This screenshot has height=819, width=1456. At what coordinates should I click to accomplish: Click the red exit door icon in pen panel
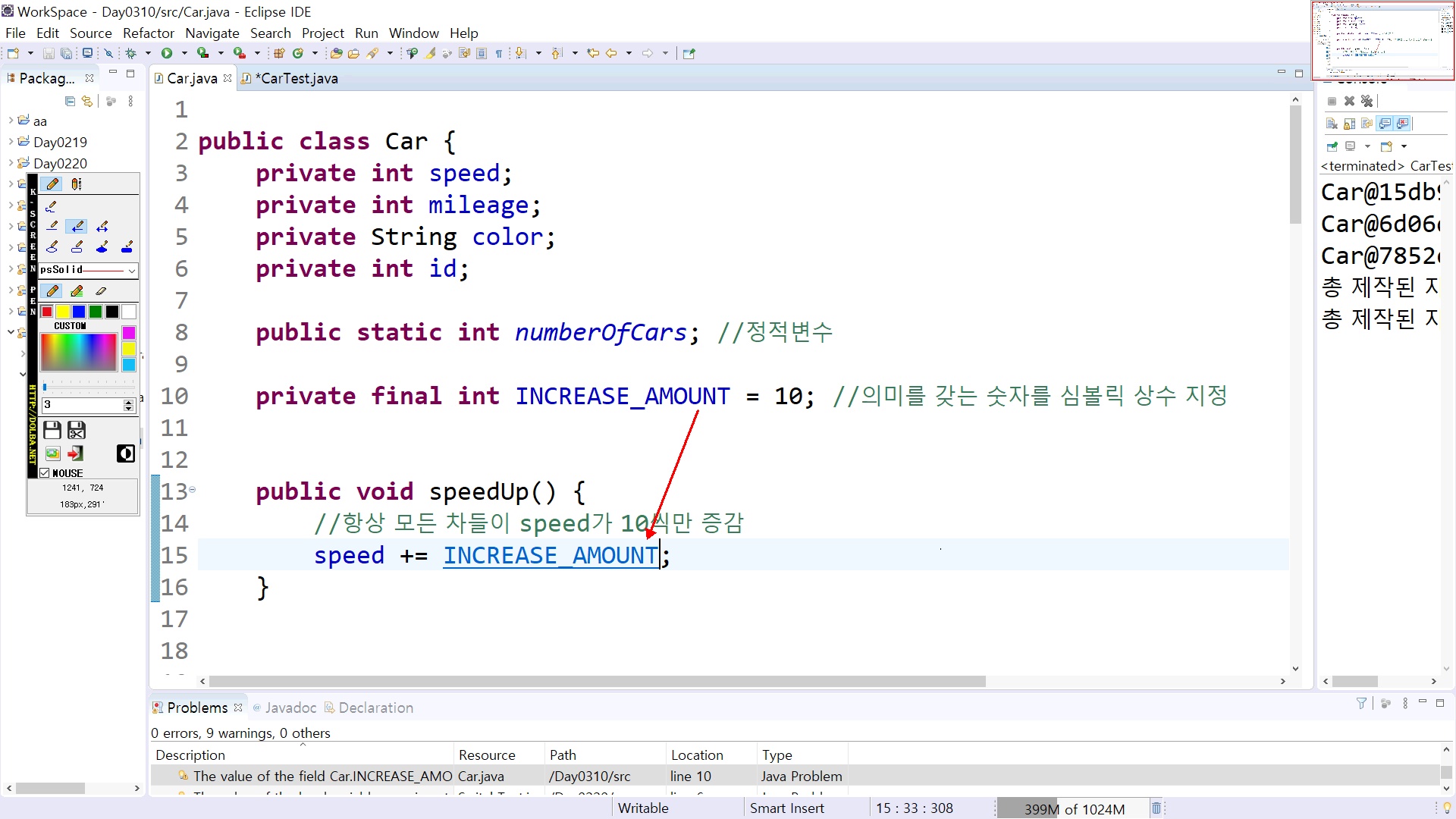point(76,453)
